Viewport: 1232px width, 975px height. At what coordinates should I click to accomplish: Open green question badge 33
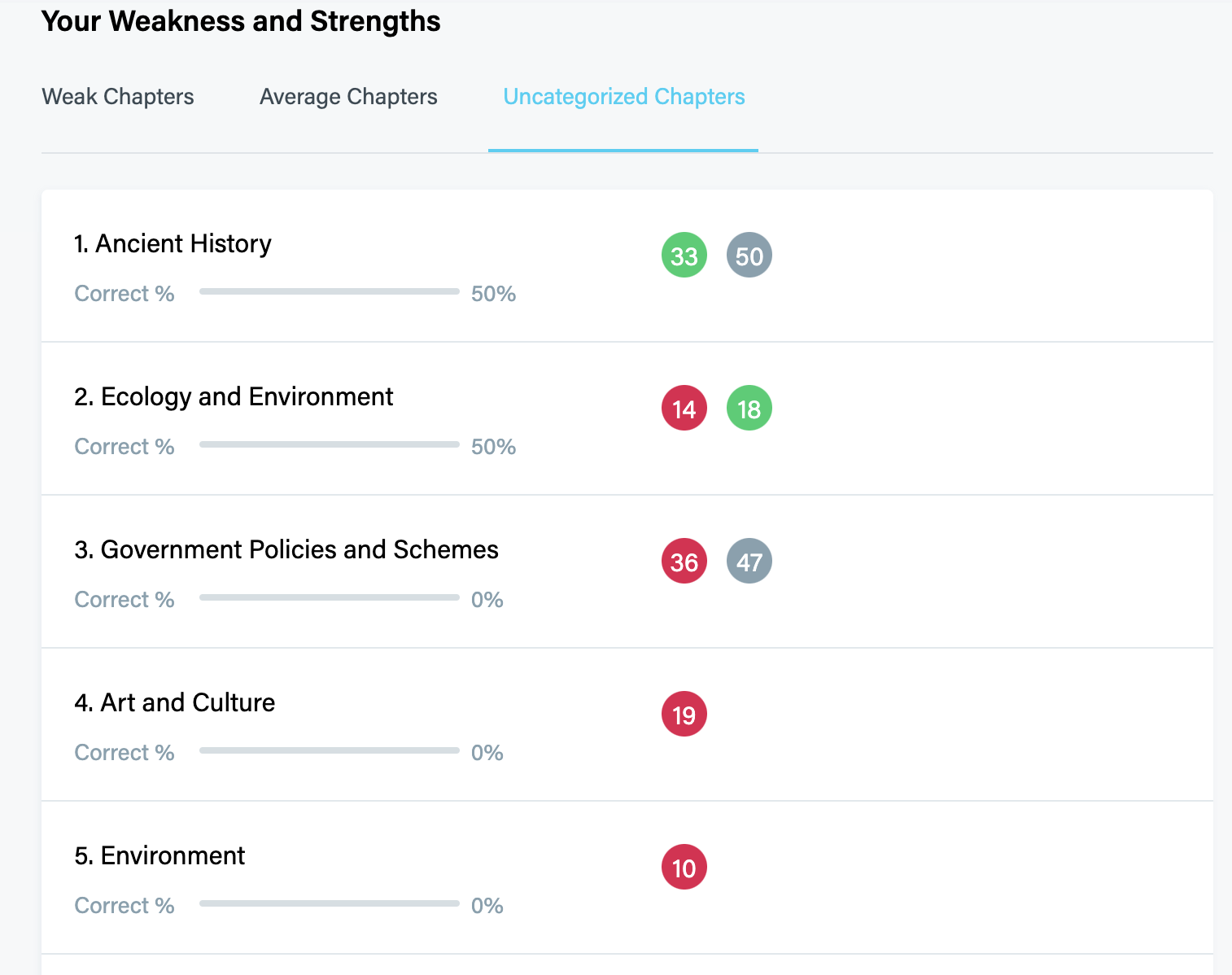click(684, 256)
